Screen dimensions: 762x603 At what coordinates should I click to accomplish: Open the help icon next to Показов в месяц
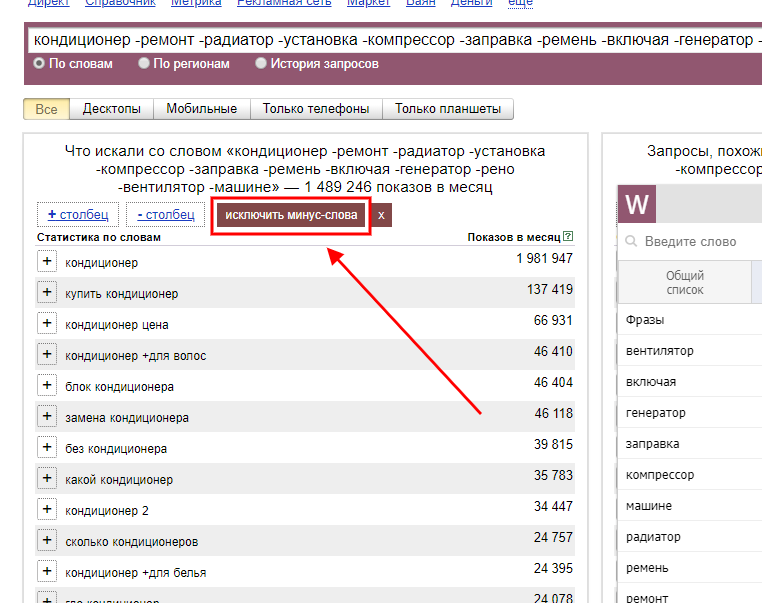pos(568,237)
